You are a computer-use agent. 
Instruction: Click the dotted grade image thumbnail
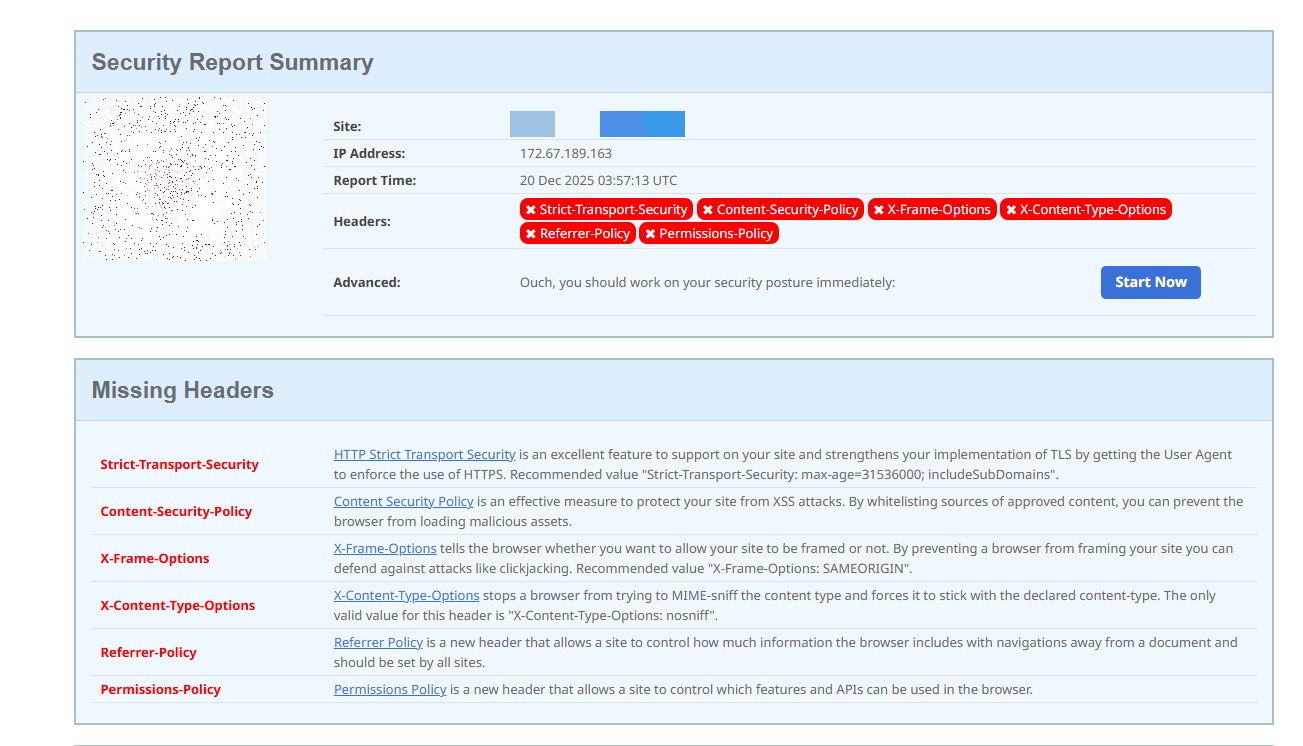(175, 179)
